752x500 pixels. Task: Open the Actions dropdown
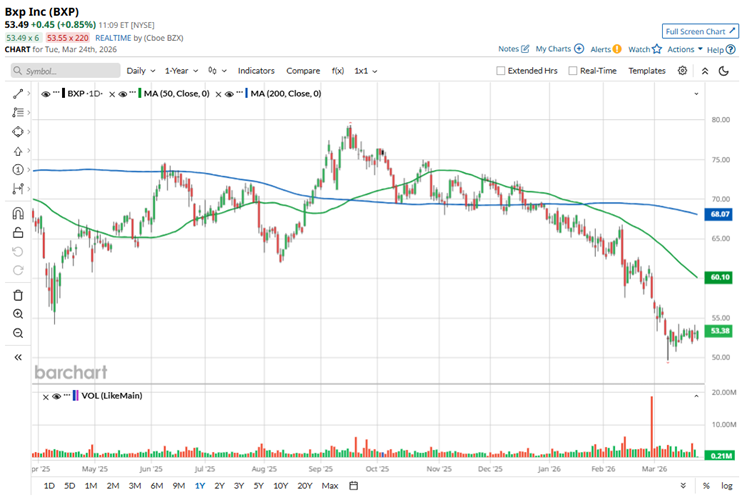[x=685, y=49]
